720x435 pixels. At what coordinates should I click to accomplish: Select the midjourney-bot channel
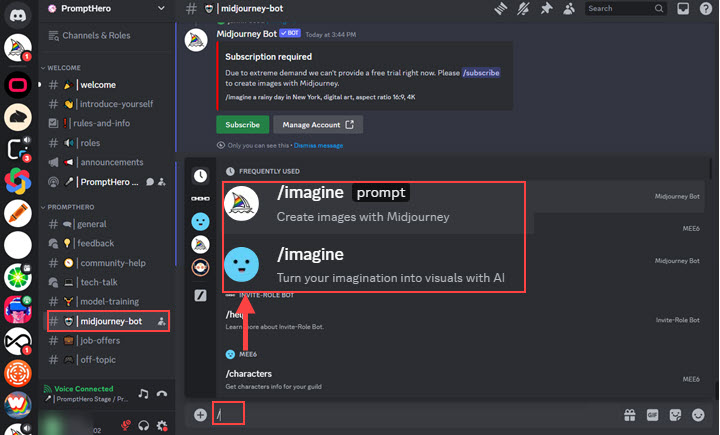[x=108, y=321]
